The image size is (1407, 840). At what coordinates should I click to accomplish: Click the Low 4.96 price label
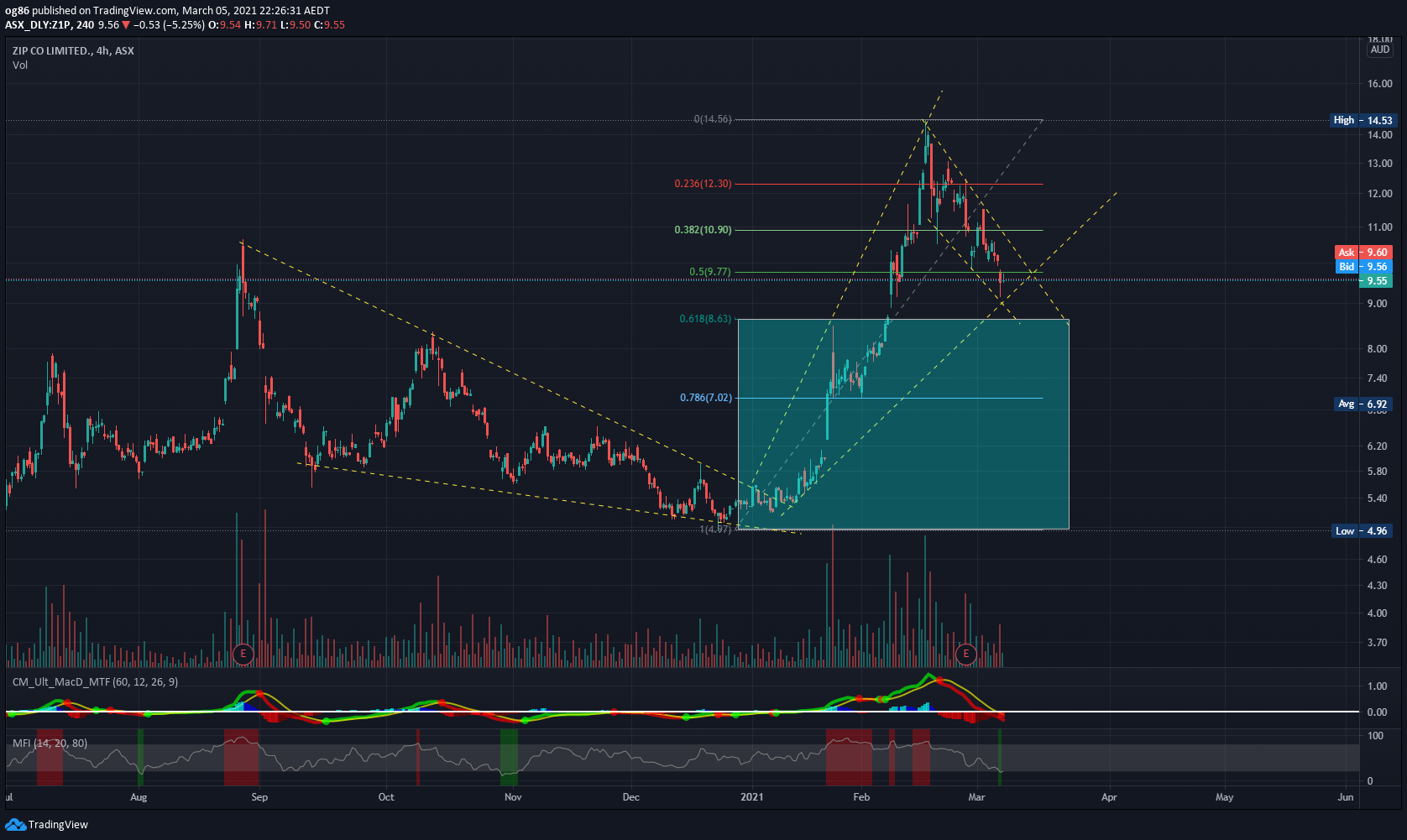(x=1363, y=531)
